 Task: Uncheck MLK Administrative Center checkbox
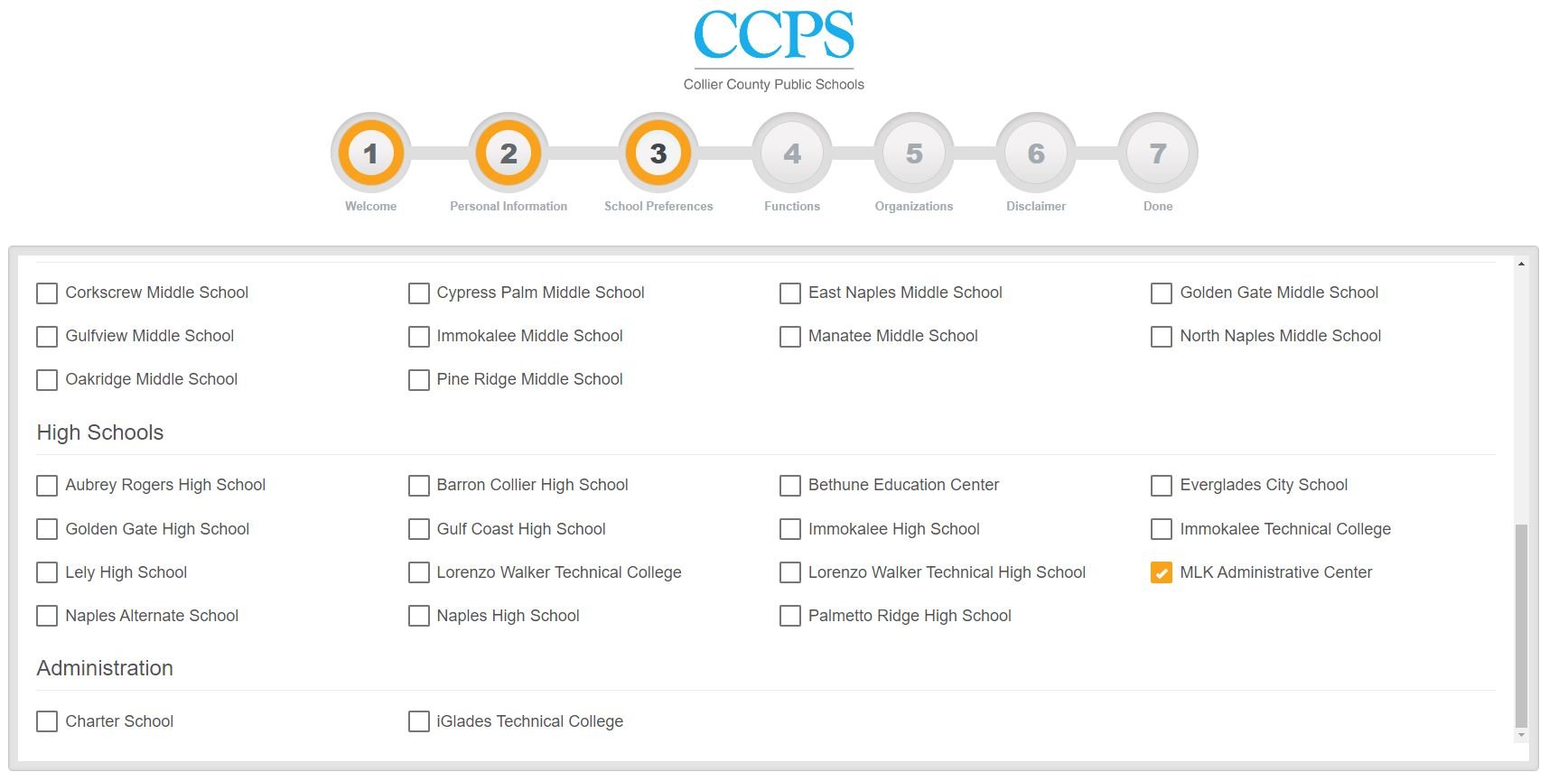(1162, 572)
